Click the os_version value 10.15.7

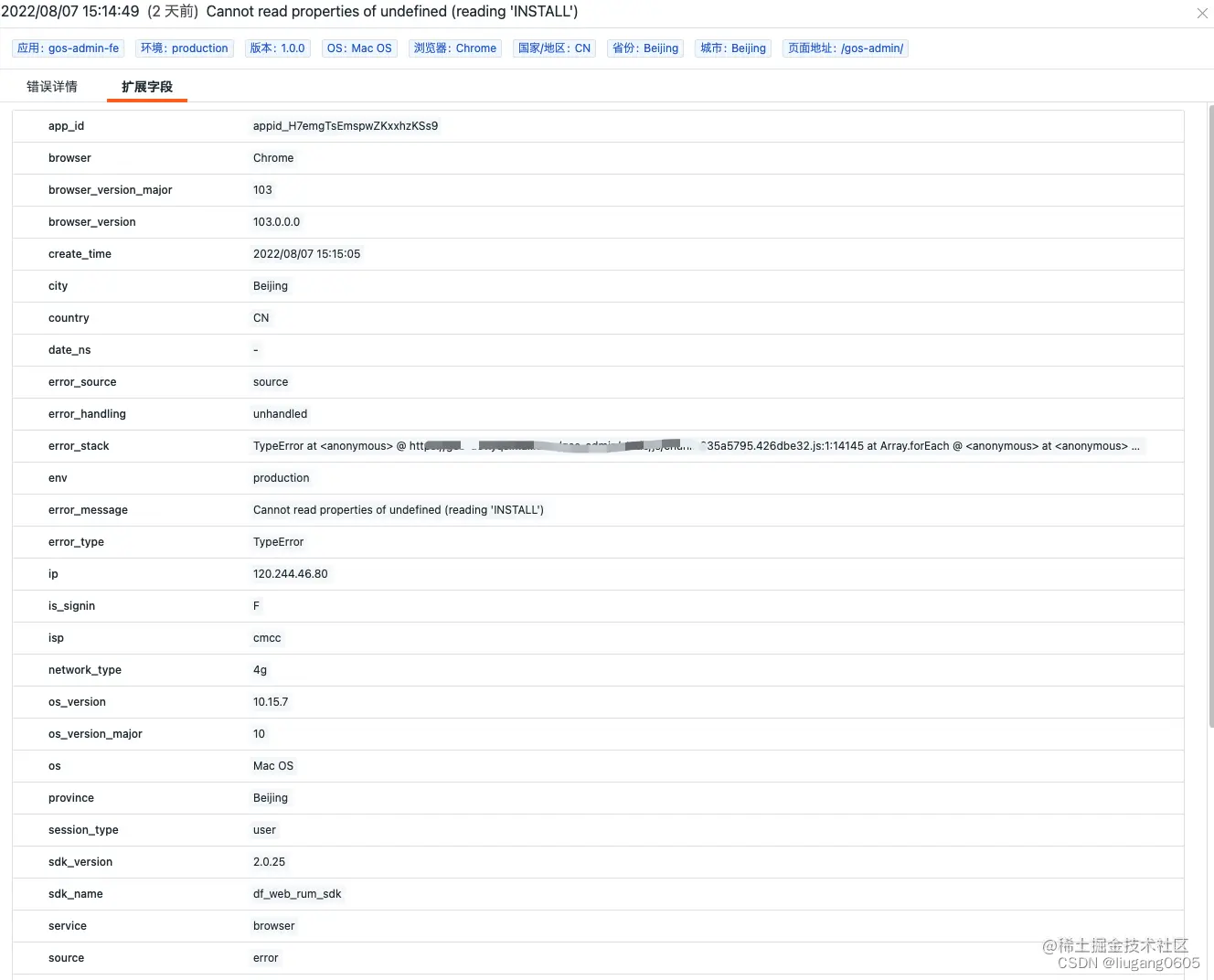tap(271, 702)
